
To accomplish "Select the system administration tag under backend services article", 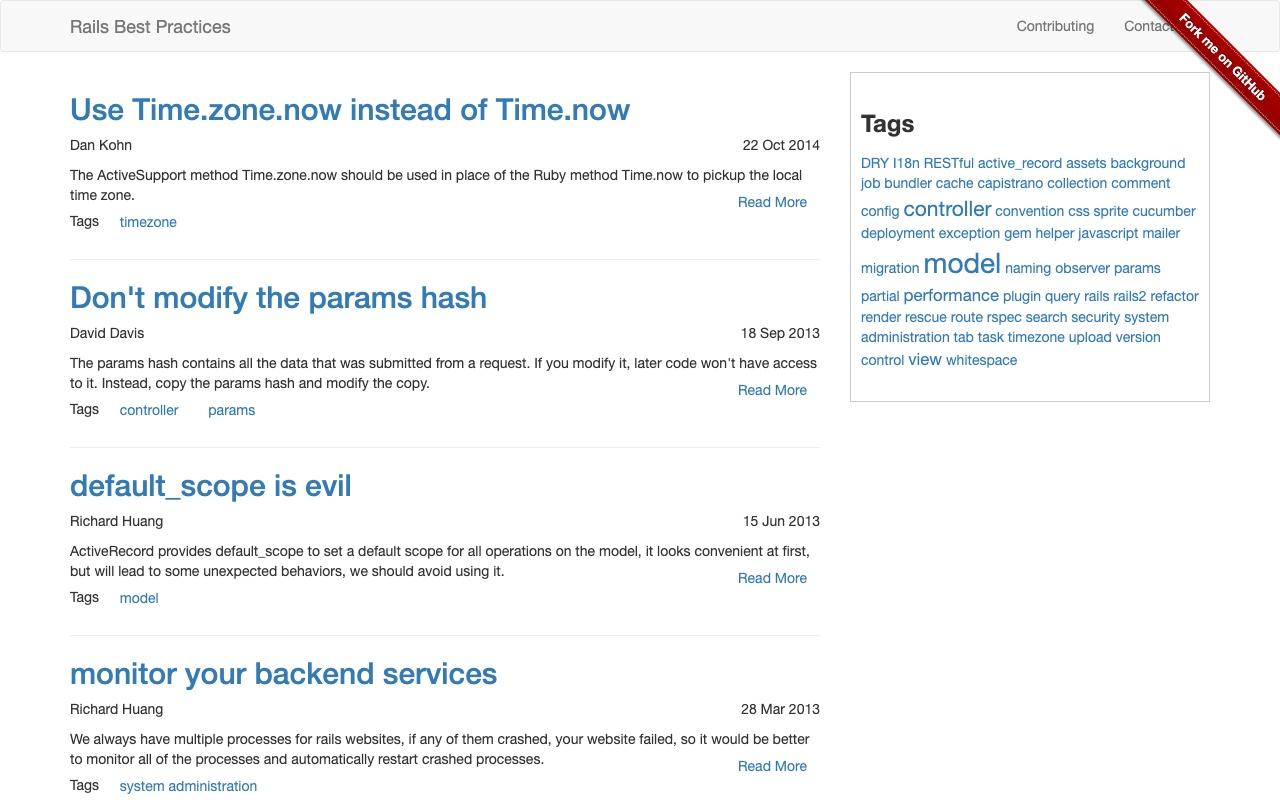I will tap(188, 786).
